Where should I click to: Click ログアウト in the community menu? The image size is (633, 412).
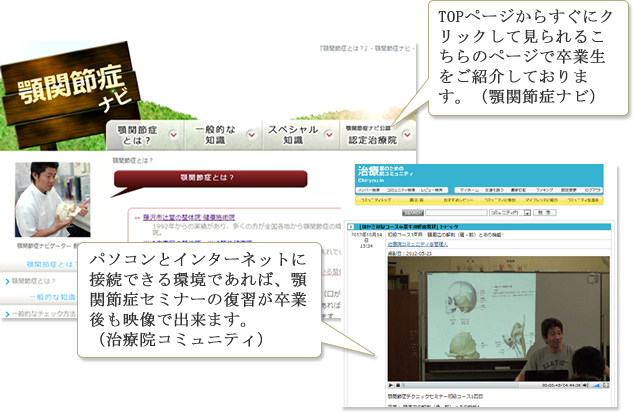pyautogui.click(x=592, y=190)
